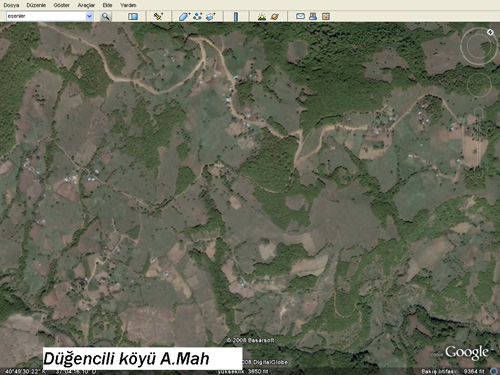This screenshot has height=375, width=500.
Task: Open the Ekle menu
Action: tap(107, 5)
